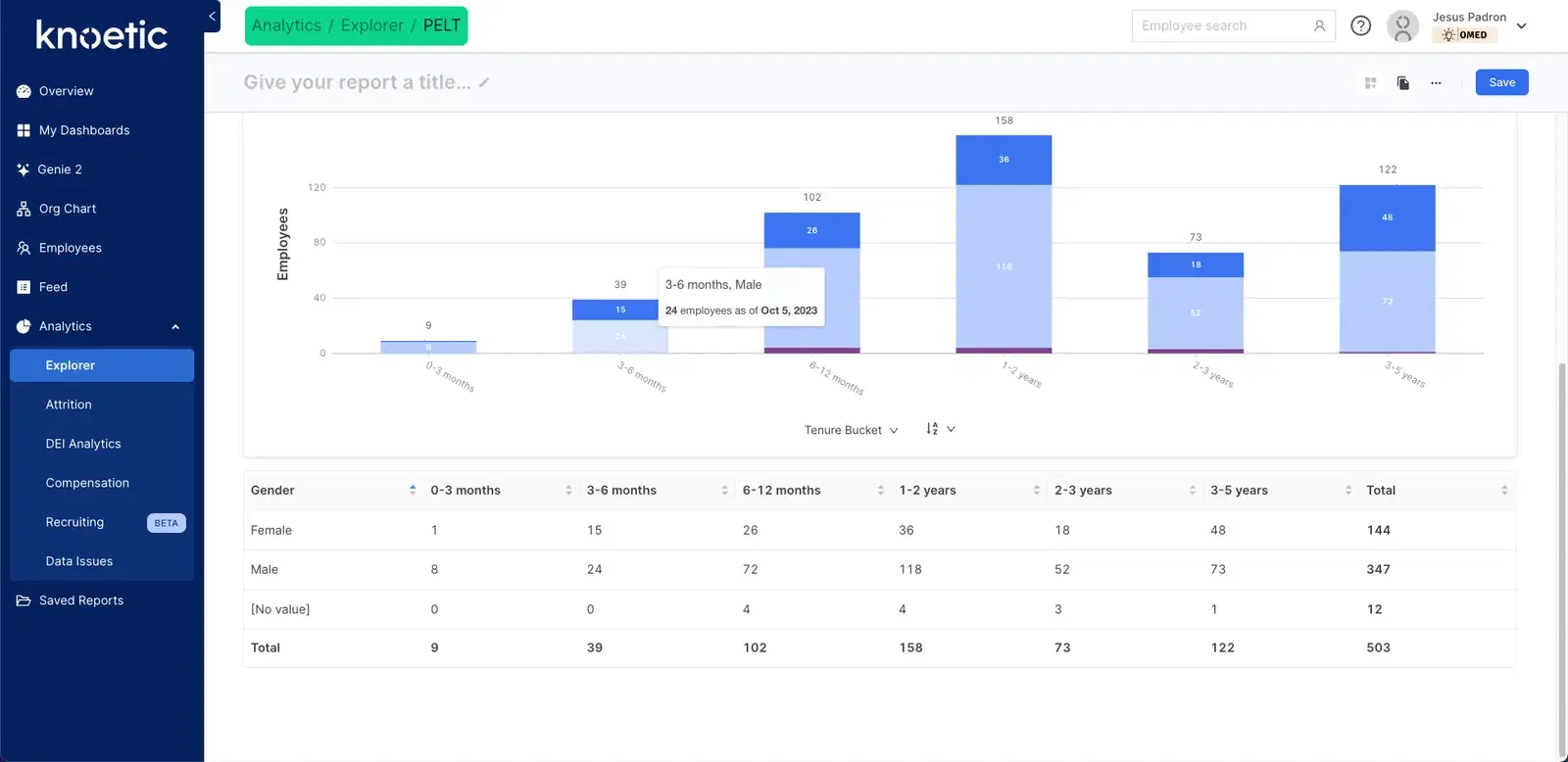Image resolution: width=1568 pixels, height=762 pixels.
Task: Click the knoetic logo
Action: pyautogui.click(x=102, y=35)
